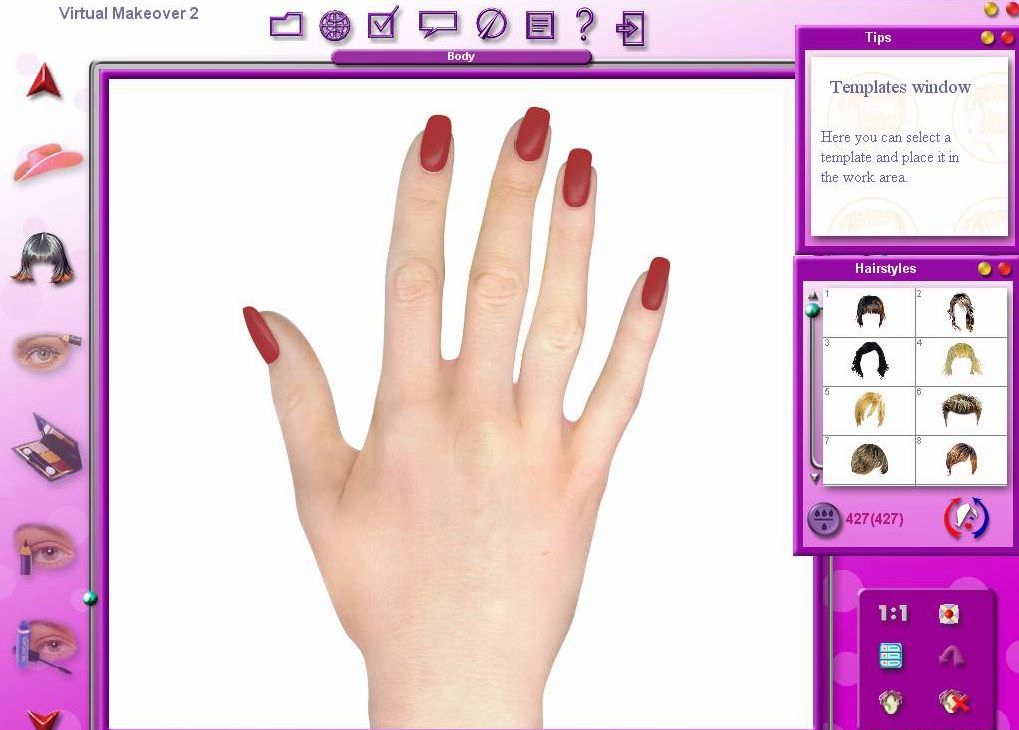Click the yellow button at top-right corner

[991, 8]
